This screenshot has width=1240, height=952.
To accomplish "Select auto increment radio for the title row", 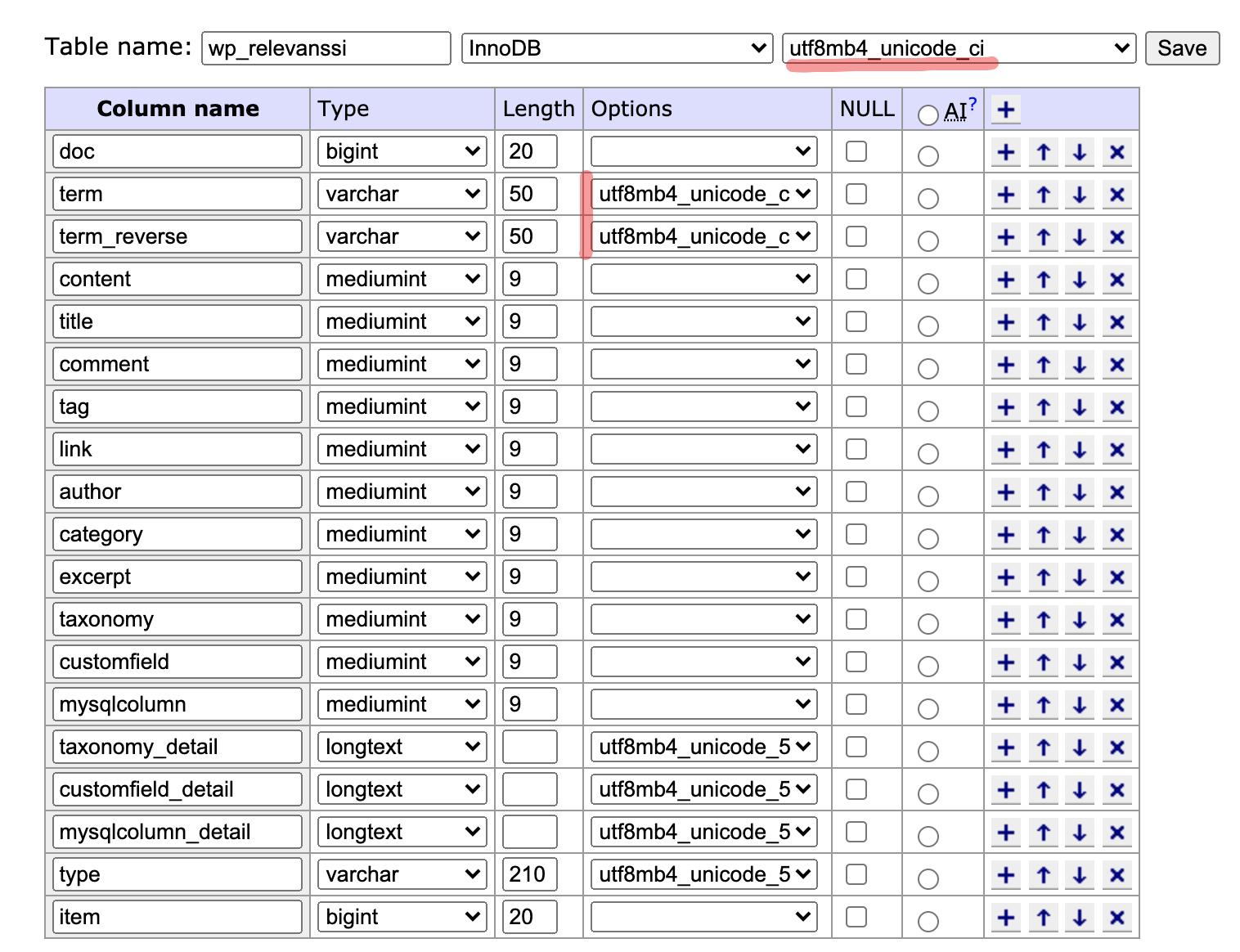I will pyautogui.click(x=928, y=326).
